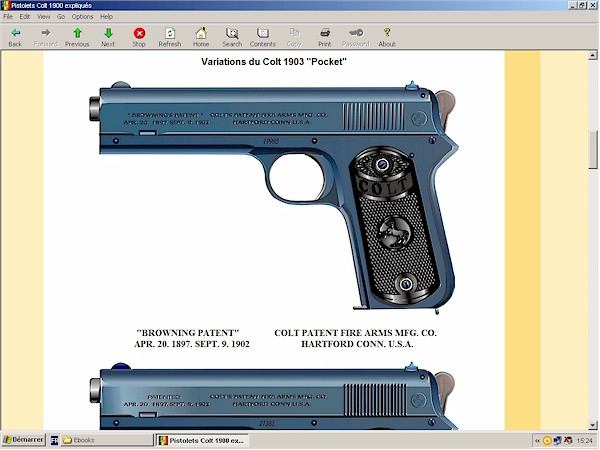Click the first Colt pistol illustration
The height and width of the screenshot is (450, 600).
tap(274, 197)
